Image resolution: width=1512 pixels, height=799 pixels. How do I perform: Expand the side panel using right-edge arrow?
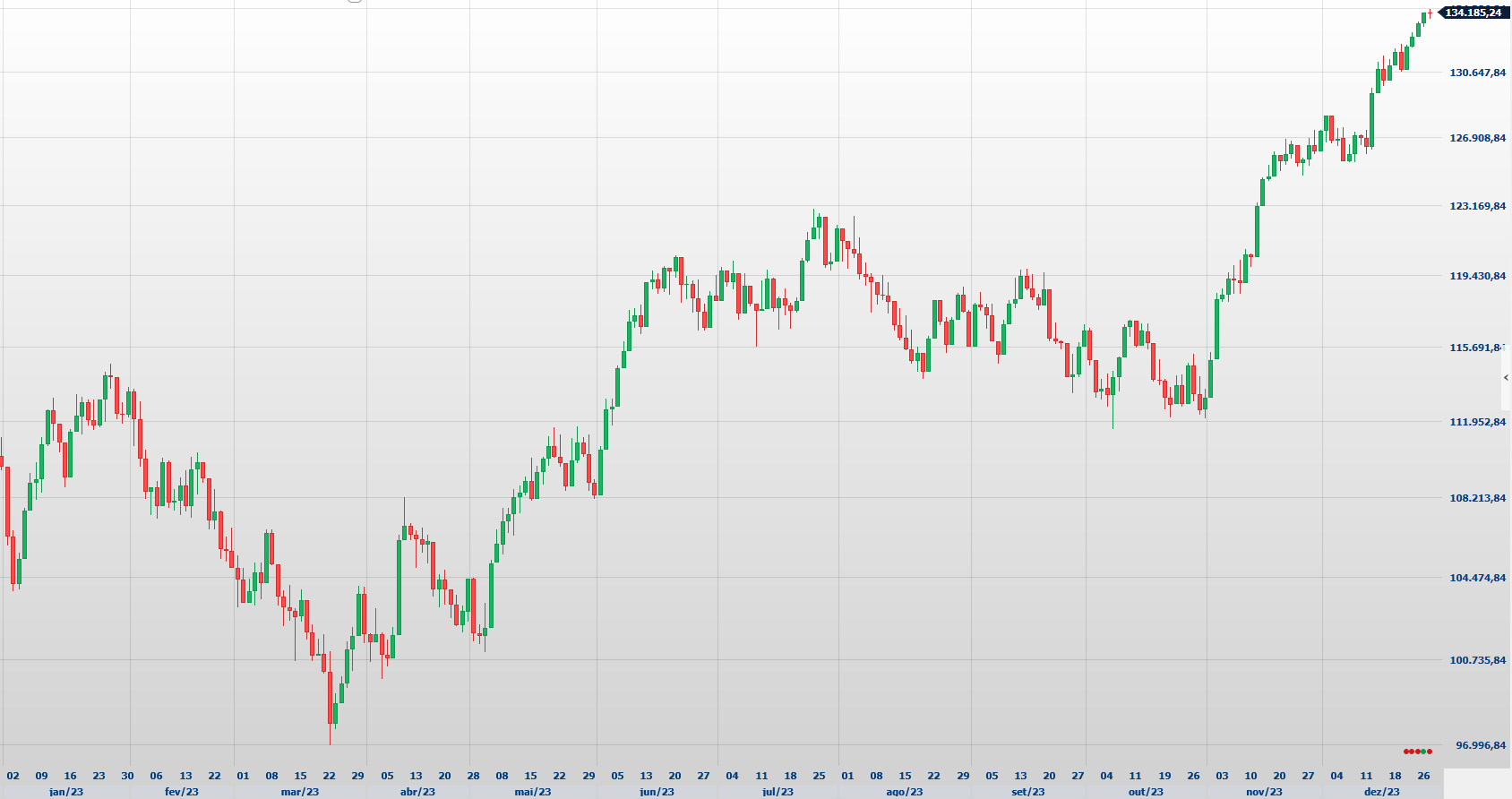tap(1506, 378)
